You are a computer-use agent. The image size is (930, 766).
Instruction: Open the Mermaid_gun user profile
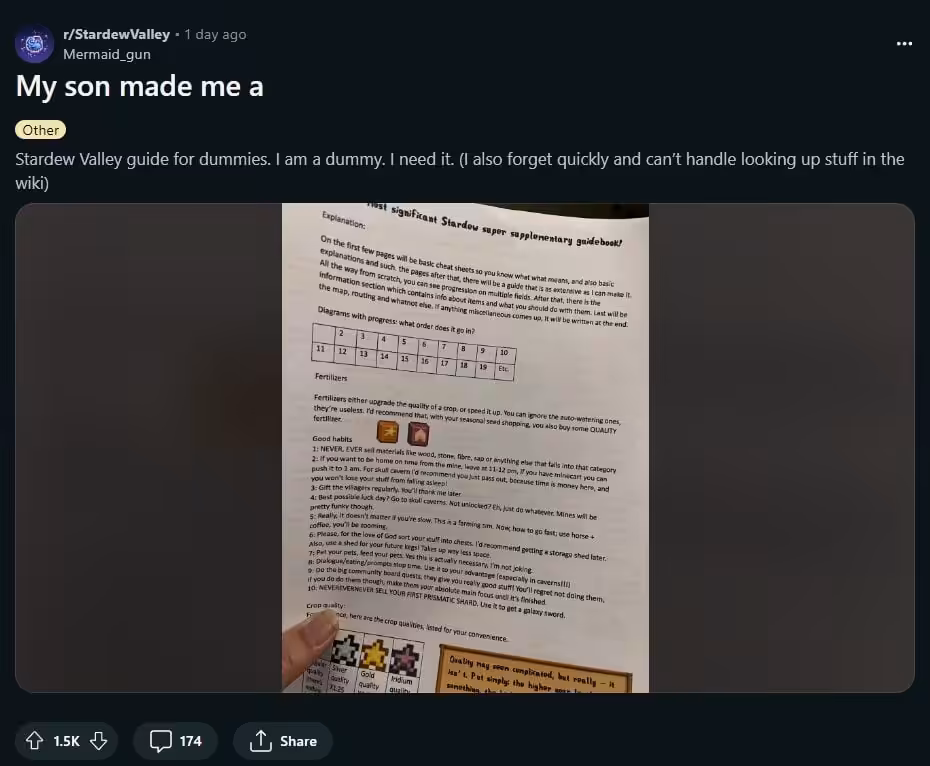tap(107, 54)
